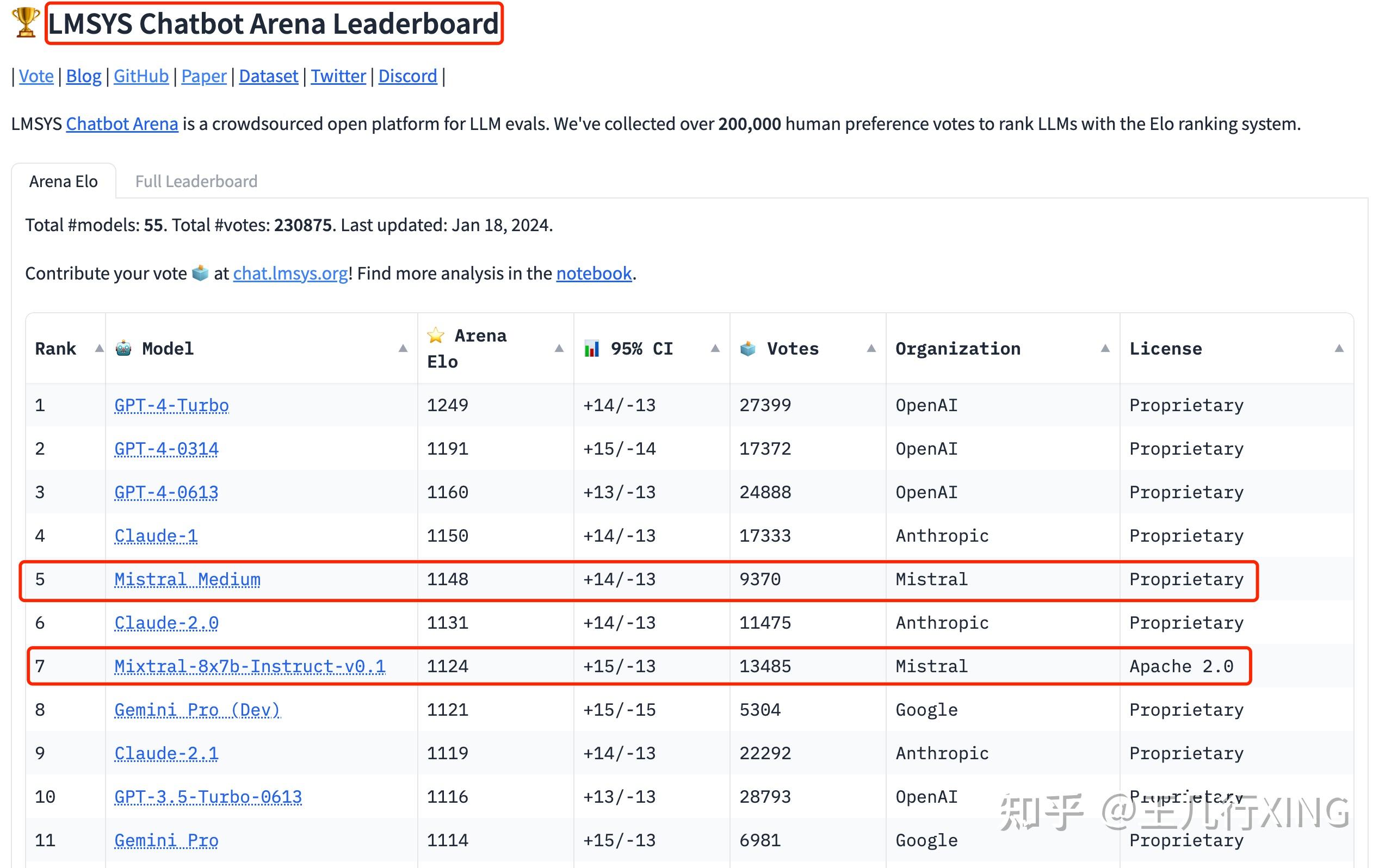Screen dimensions: 1385x868
Task: Click the trophy icon beside the title
Action: coord(25,23)
